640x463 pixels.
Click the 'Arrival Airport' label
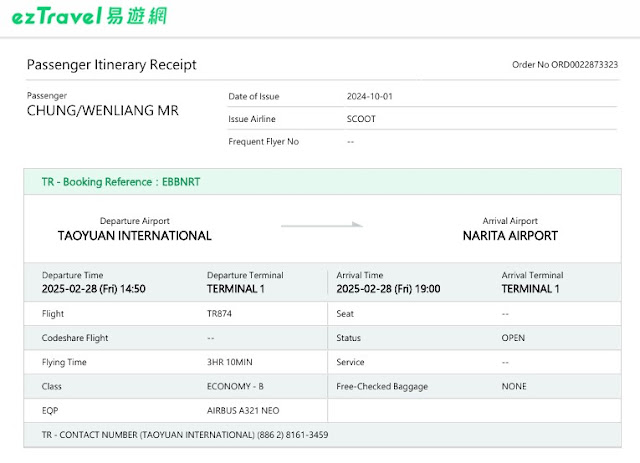510,221
